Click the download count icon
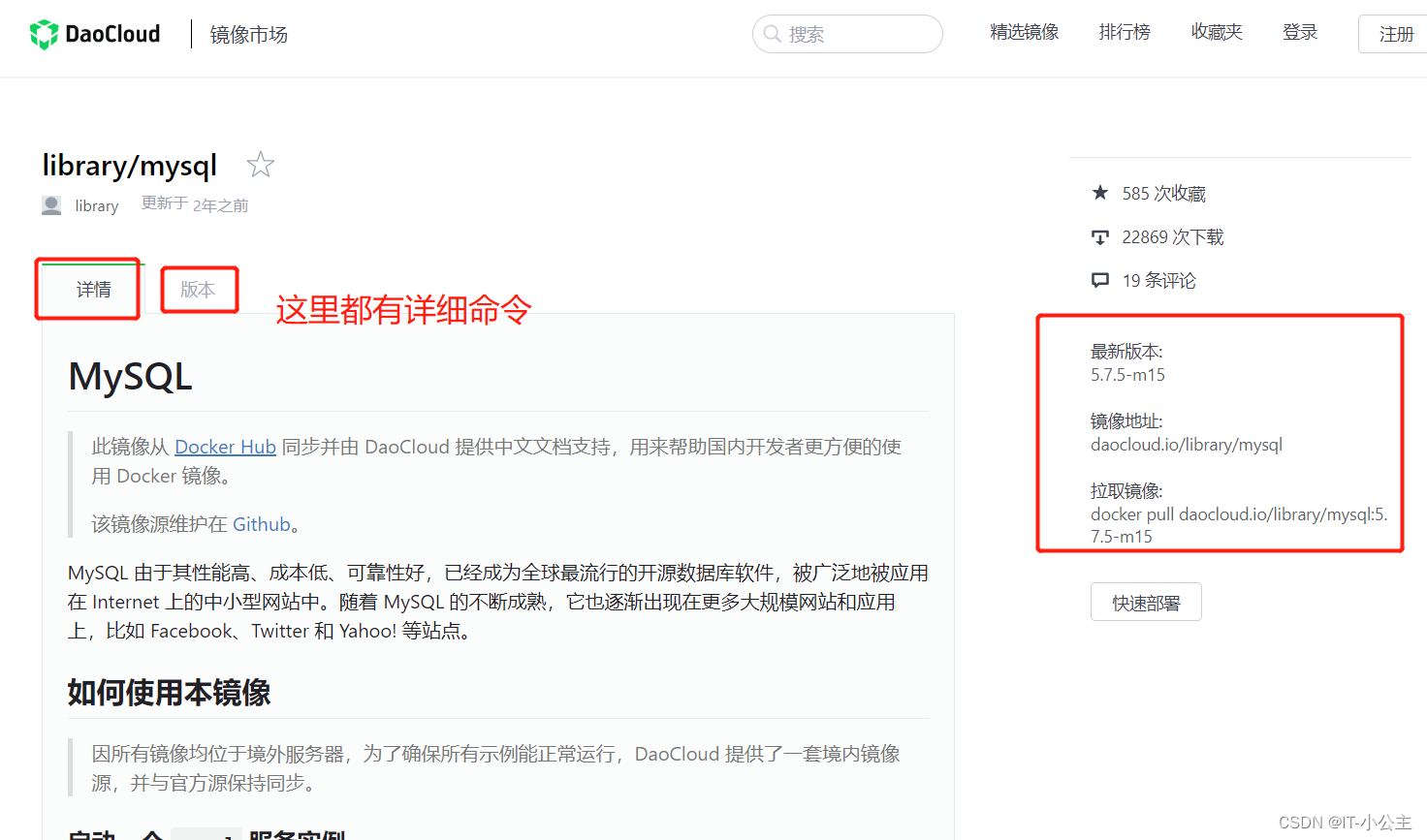 tap(1100, 237)
